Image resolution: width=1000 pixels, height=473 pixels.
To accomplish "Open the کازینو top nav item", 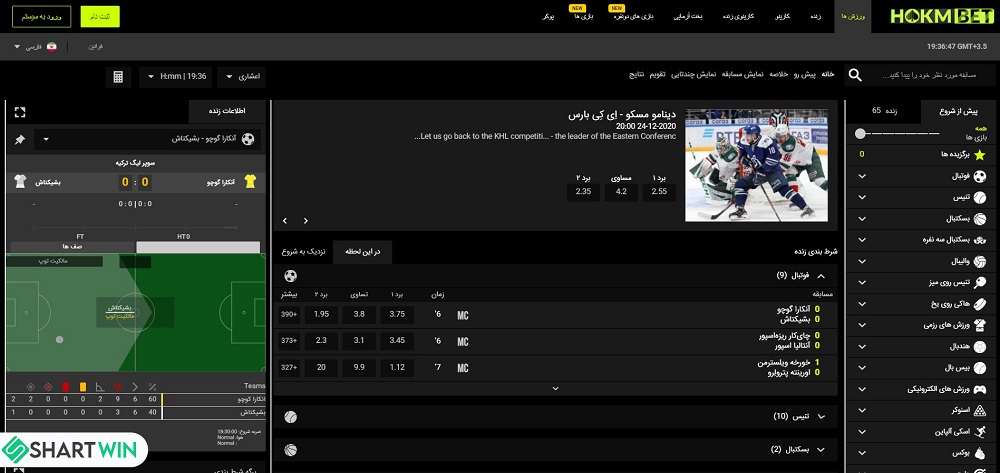I will click(782, 17).
